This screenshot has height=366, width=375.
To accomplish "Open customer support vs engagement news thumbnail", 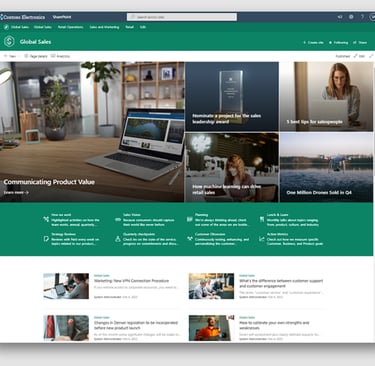I will tap(211, 286).
